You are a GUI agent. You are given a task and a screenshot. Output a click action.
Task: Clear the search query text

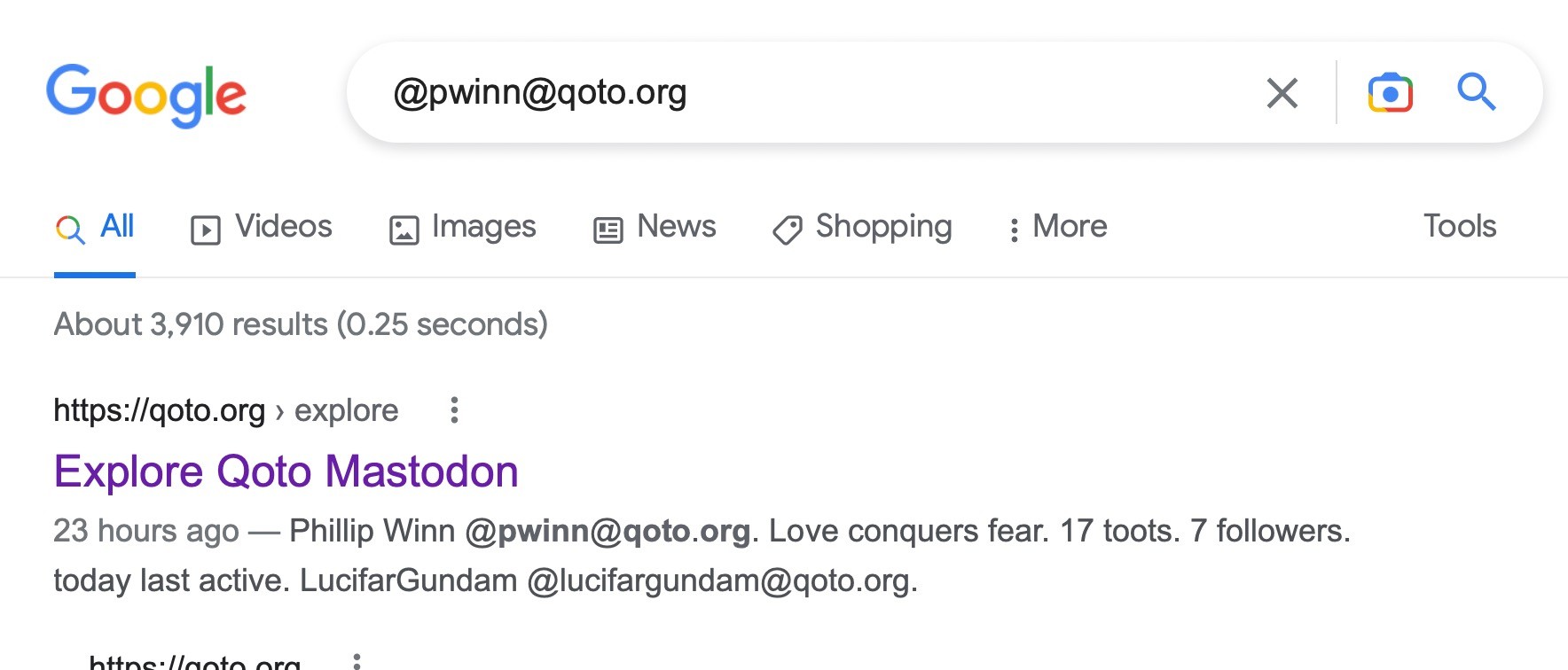(x=1282, y=93)
